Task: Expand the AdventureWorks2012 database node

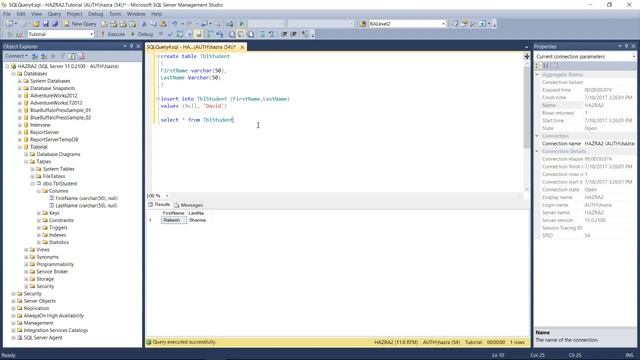Action: point(20,96)
